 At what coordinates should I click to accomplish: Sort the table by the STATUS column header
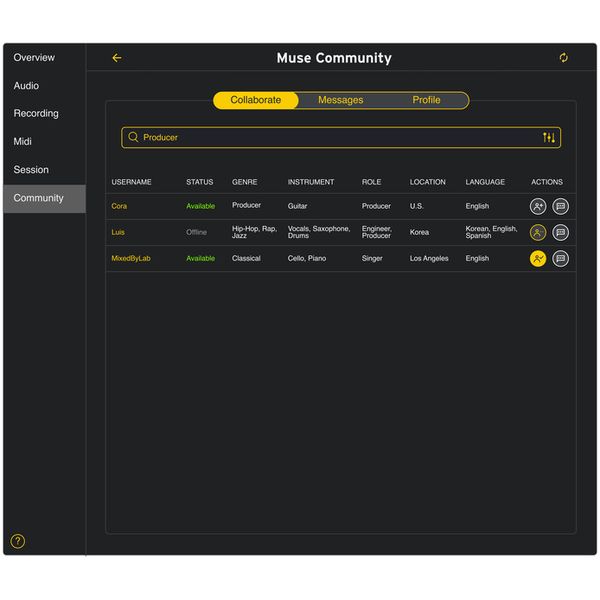(x=199, y=182)
